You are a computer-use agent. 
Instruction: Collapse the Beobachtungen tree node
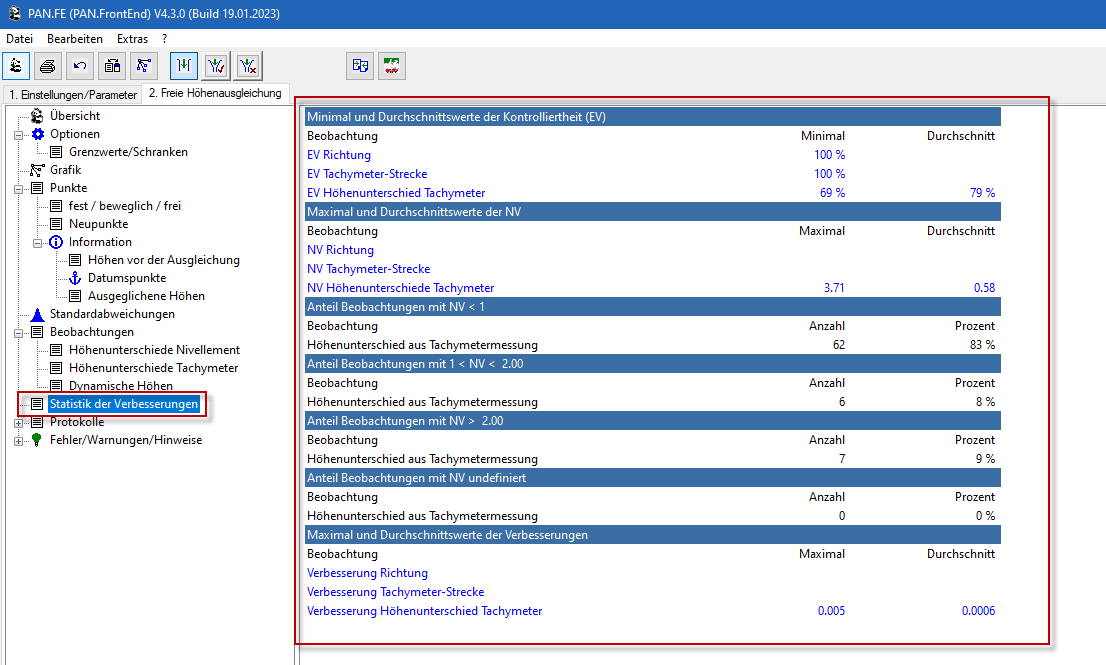[x=18, y=332]
